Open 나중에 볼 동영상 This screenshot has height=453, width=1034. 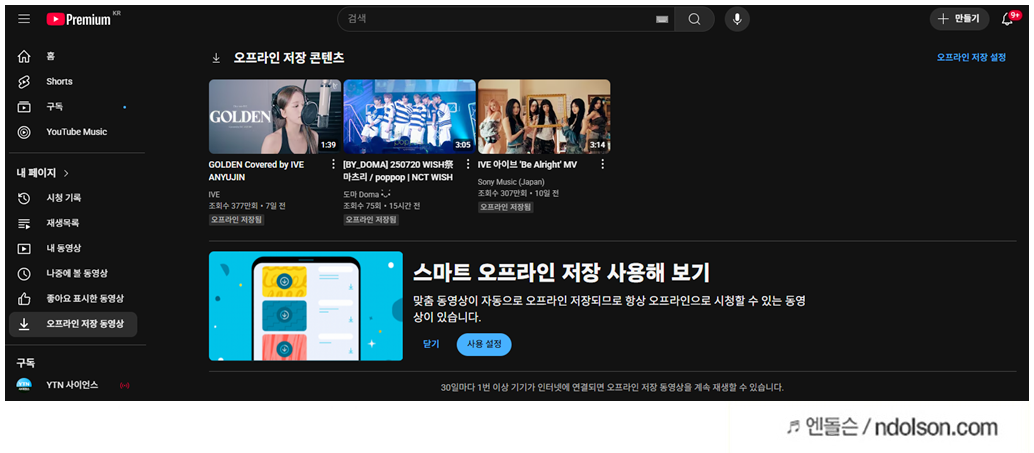tap(76, 274)
